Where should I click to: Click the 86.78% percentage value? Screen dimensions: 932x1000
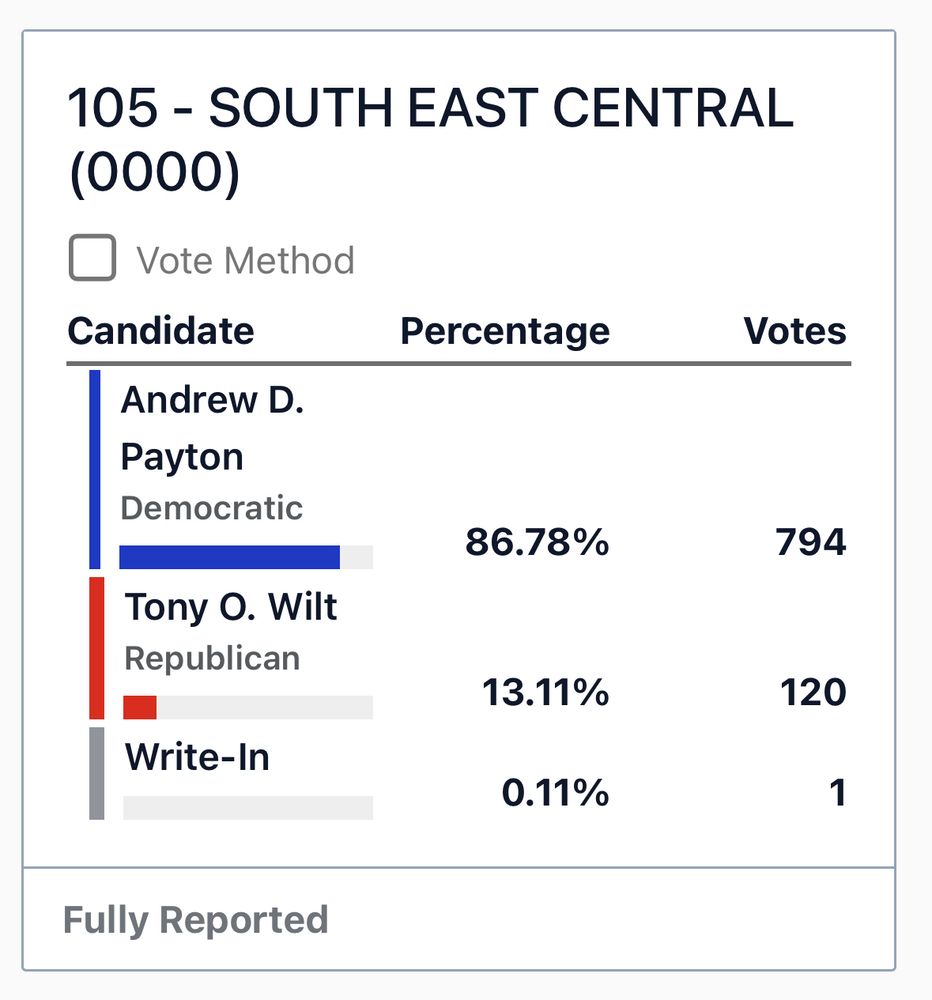pyautogui.click(x=536, y=543)
